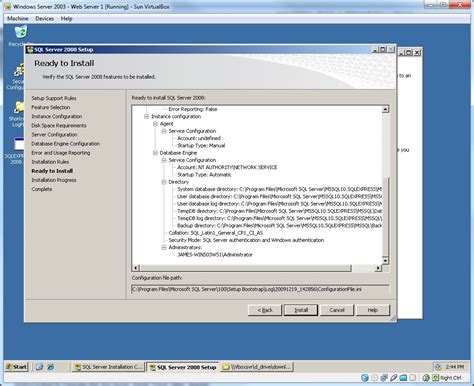The image size is (474, 386).
Task: Select 'Account: undefined' tree row
Action: 199,138
